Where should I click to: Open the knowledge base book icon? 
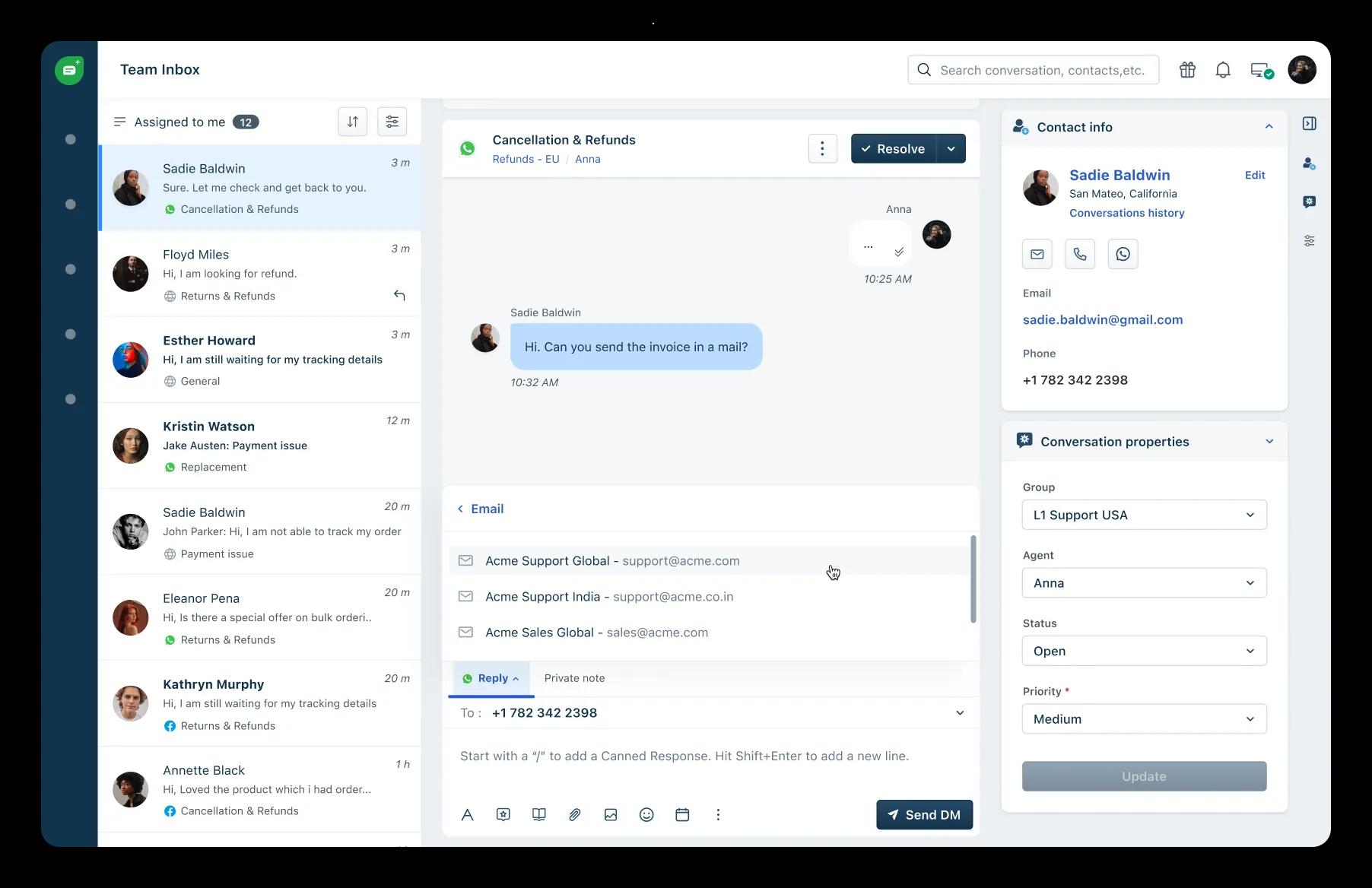(539, 815)
